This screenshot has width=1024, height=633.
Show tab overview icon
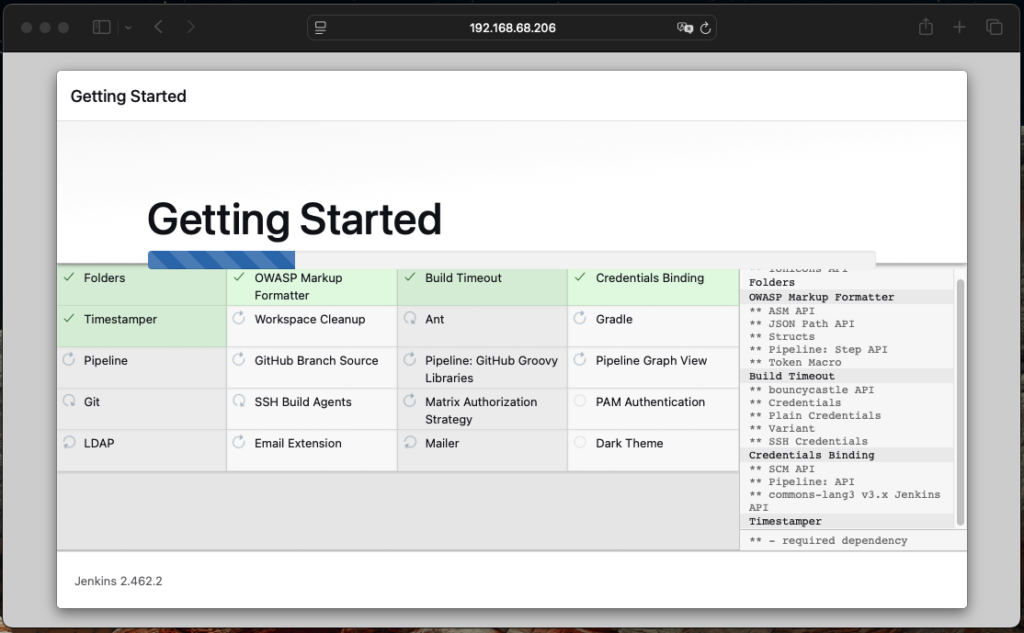pos(994,27)
